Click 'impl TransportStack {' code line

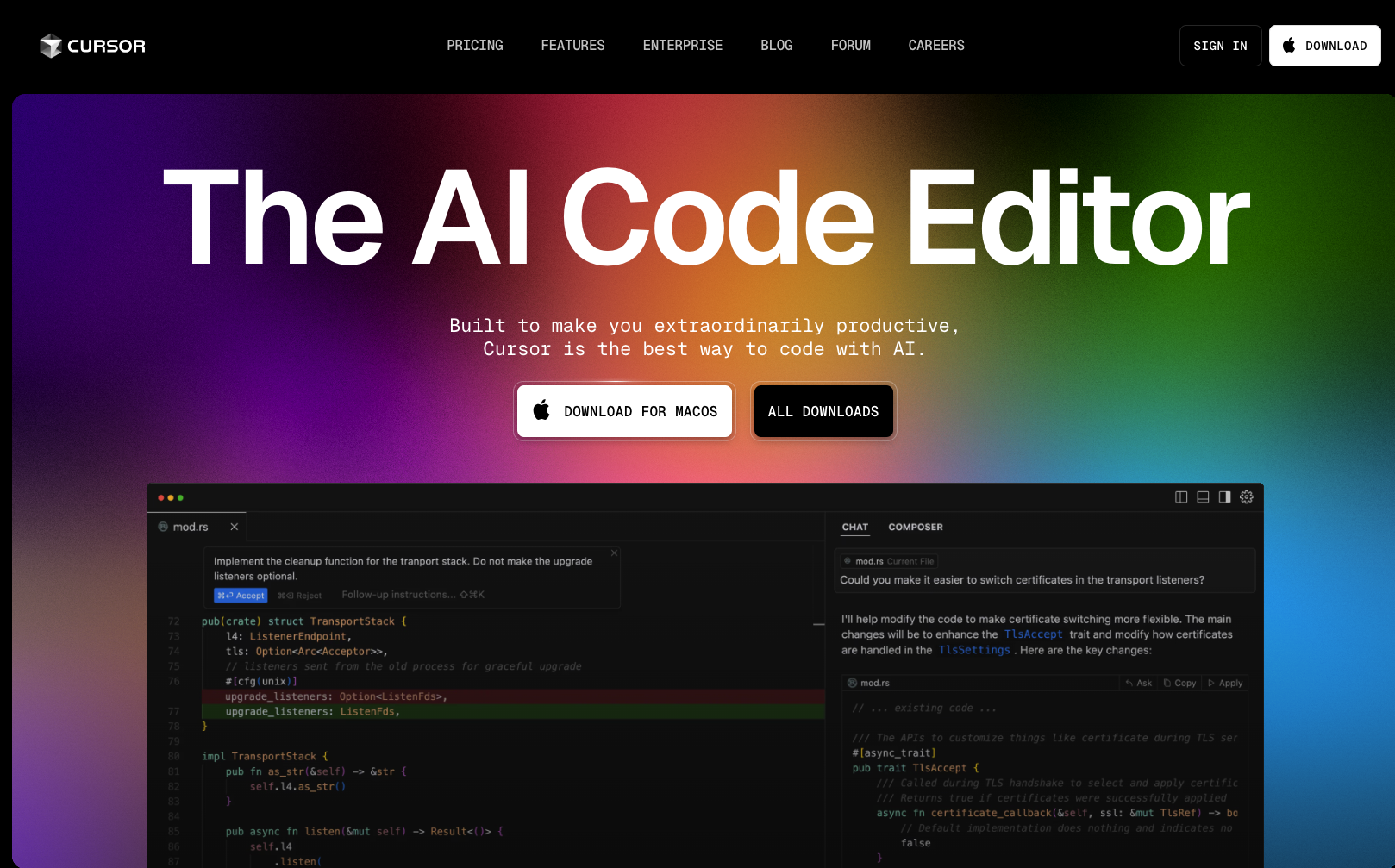(x=265, y=757)
